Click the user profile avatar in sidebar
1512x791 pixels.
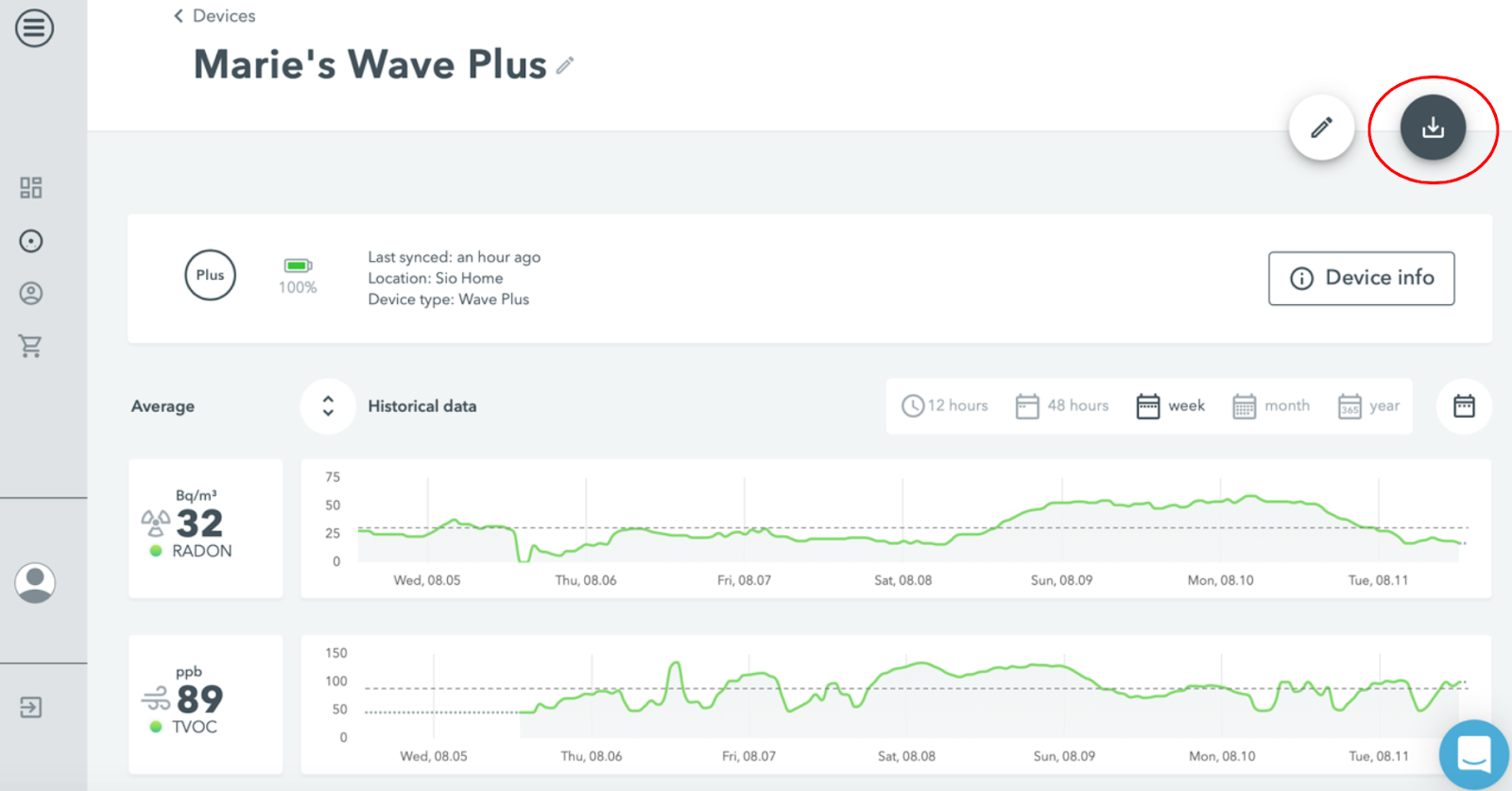[x=35, y=582]
